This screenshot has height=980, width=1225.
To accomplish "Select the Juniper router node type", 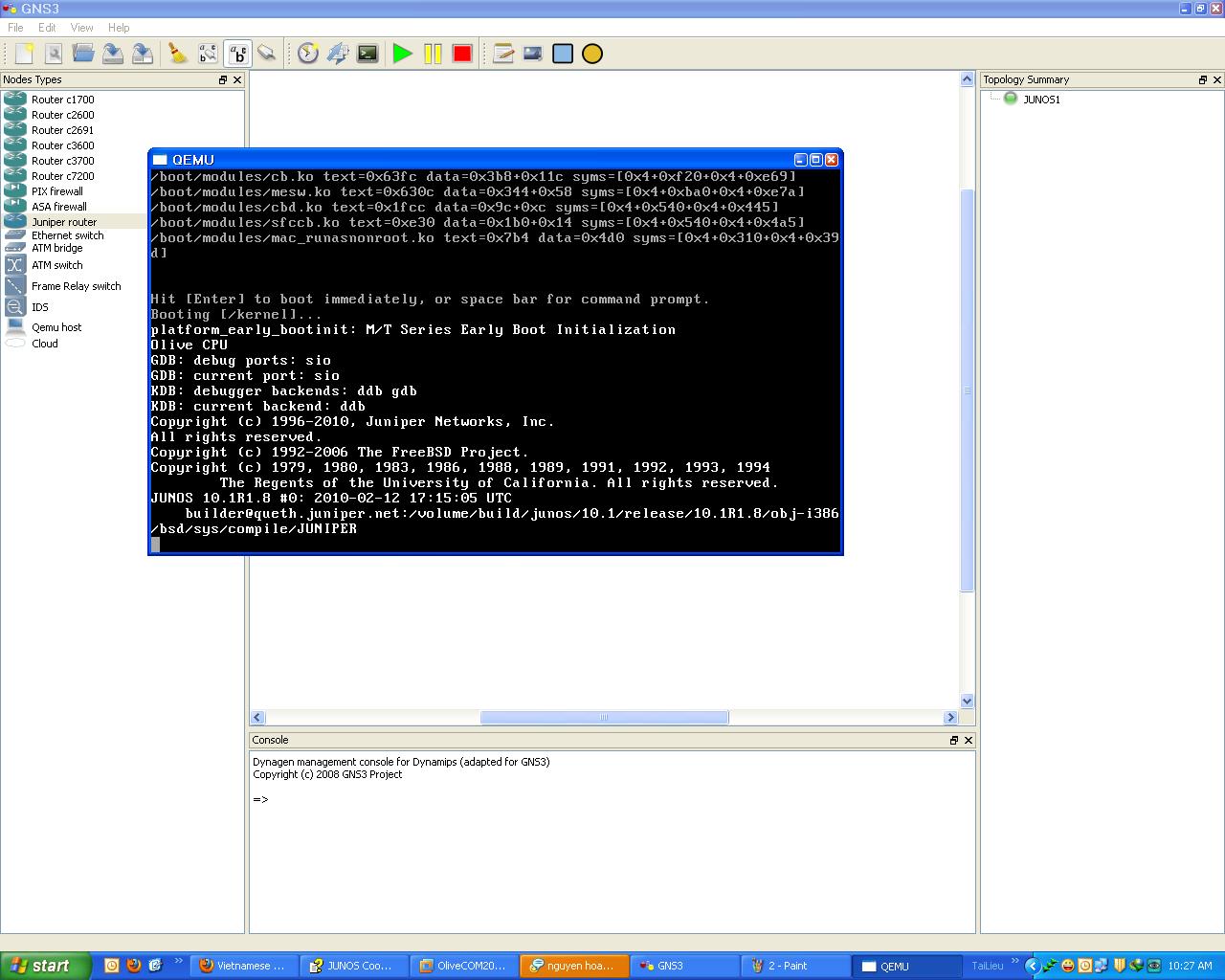I will [x=64, y=222].
